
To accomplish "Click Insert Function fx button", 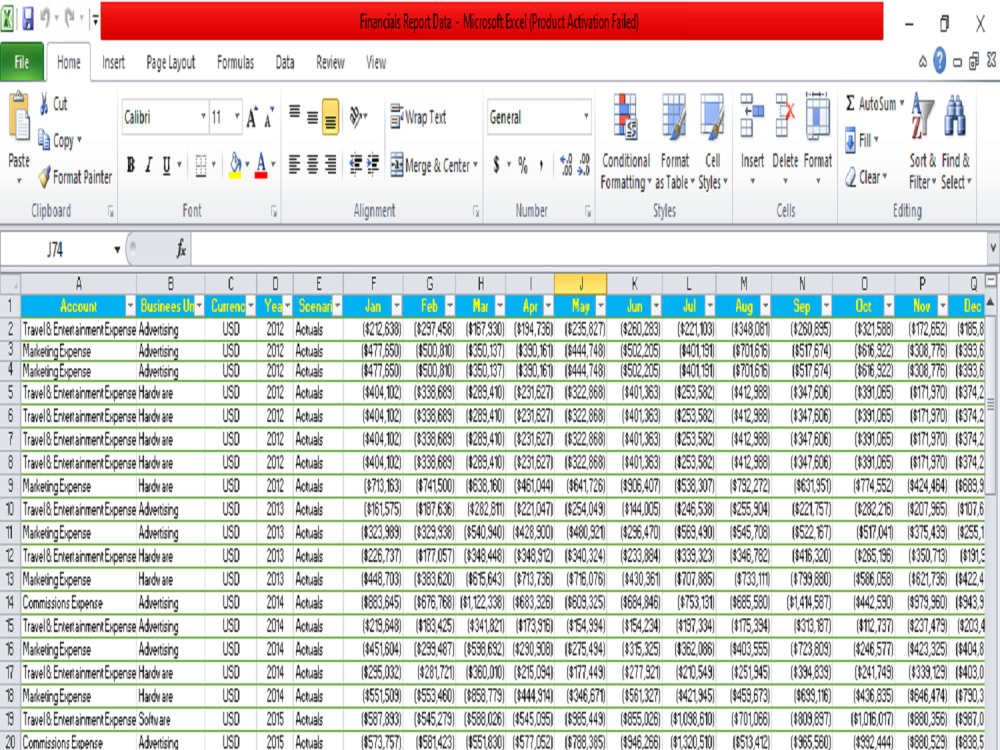I will pyautogui.click(x=182, y=249).
